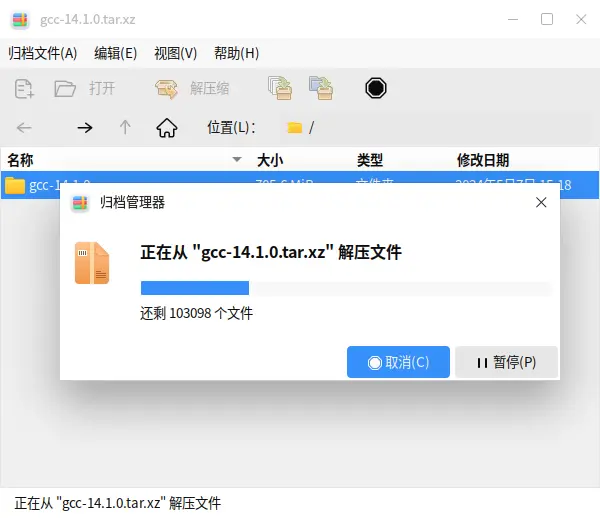The height and width of the screenshot is (518, 600).
Task: Go forward with the right arrow
Action: tap(85, 127)
